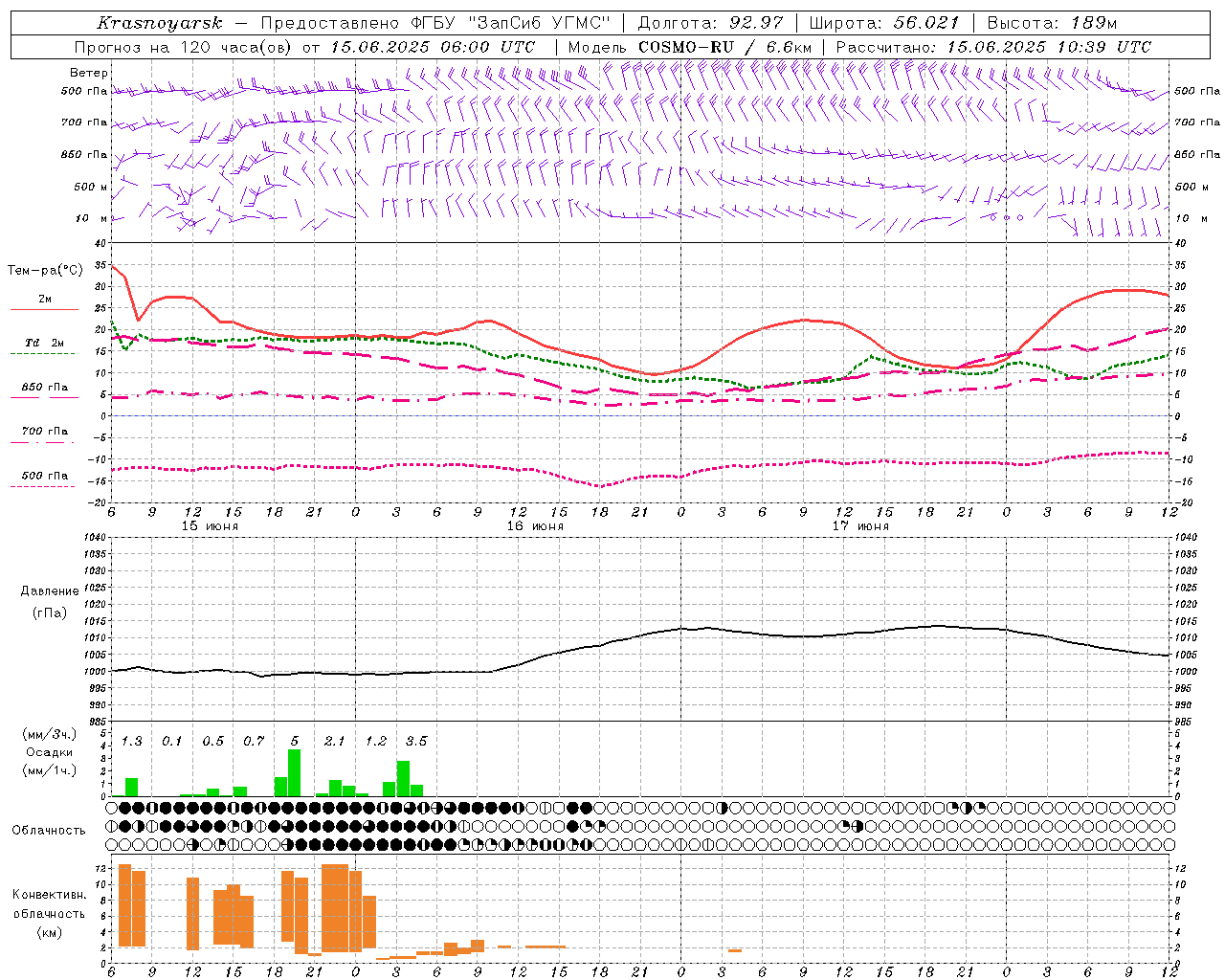
Task: Click the Krasnoyarsk station title
Action: tap(159, 23)
